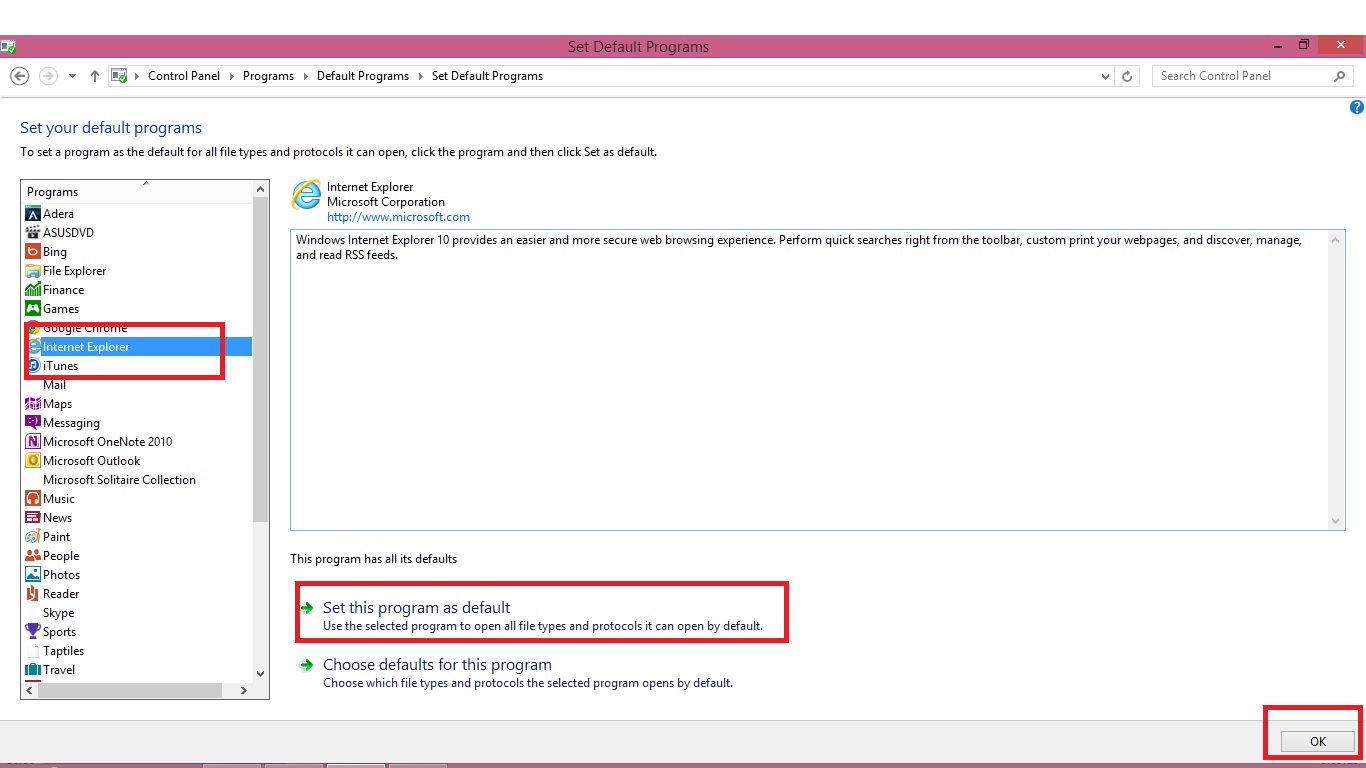Viewport: 1366px width, 768px height.
Task: Pick the Sports trophy icon
Action: coord(33,632)
